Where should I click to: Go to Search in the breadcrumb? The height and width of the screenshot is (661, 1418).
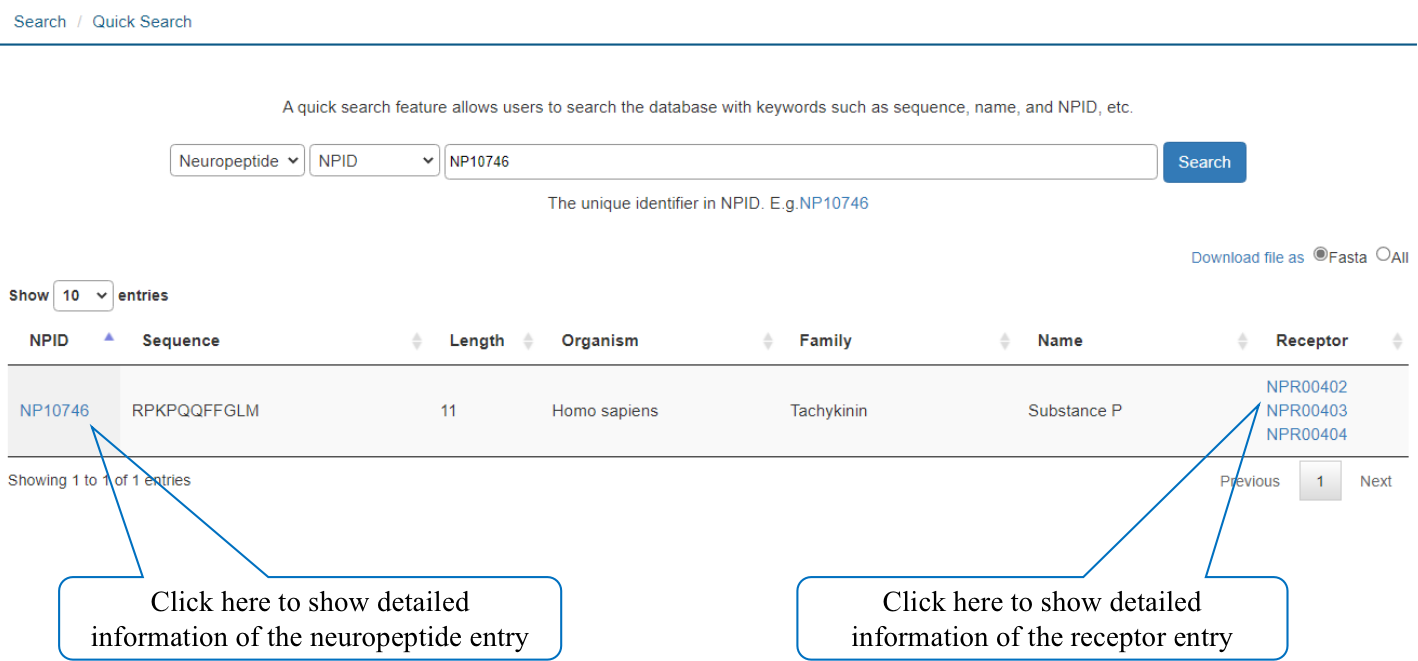click(40, 21)
